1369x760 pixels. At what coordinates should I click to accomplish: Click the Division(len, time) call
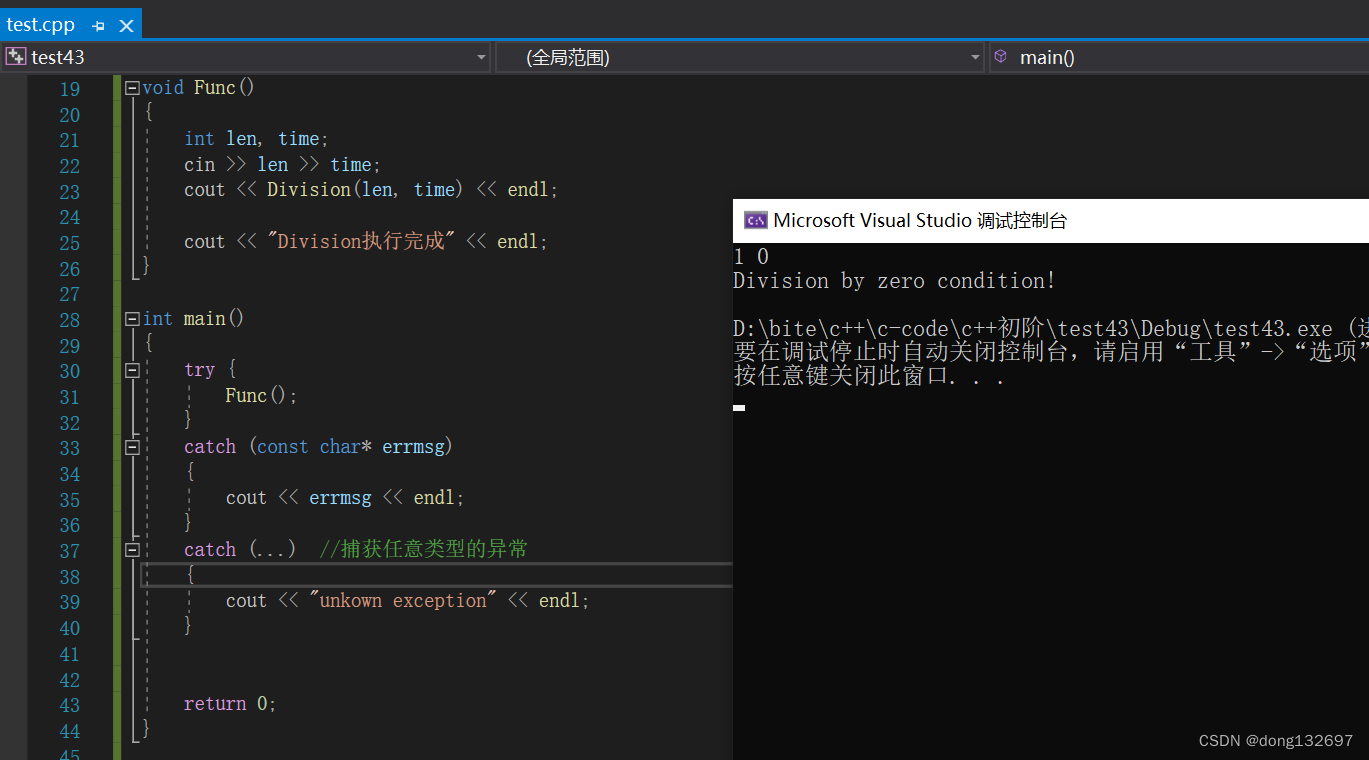[x=365, y=190]
